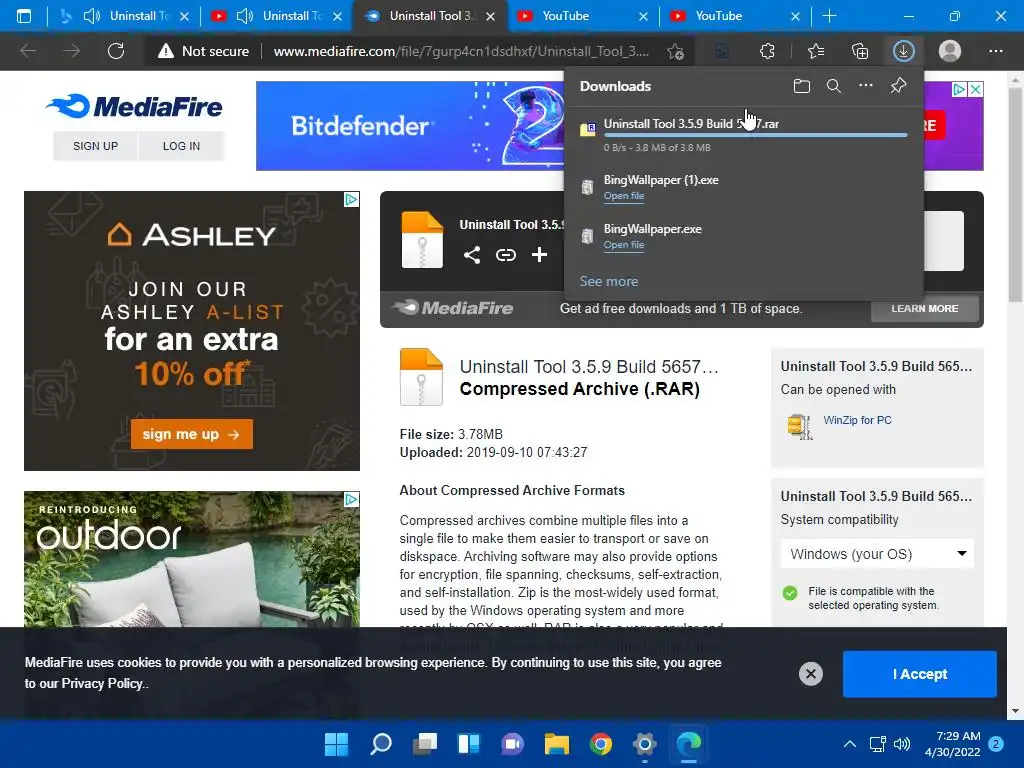Click sign me up on Ashley ad
The height and width of the screenshot is (768, 1024).
tap(191, 434)
